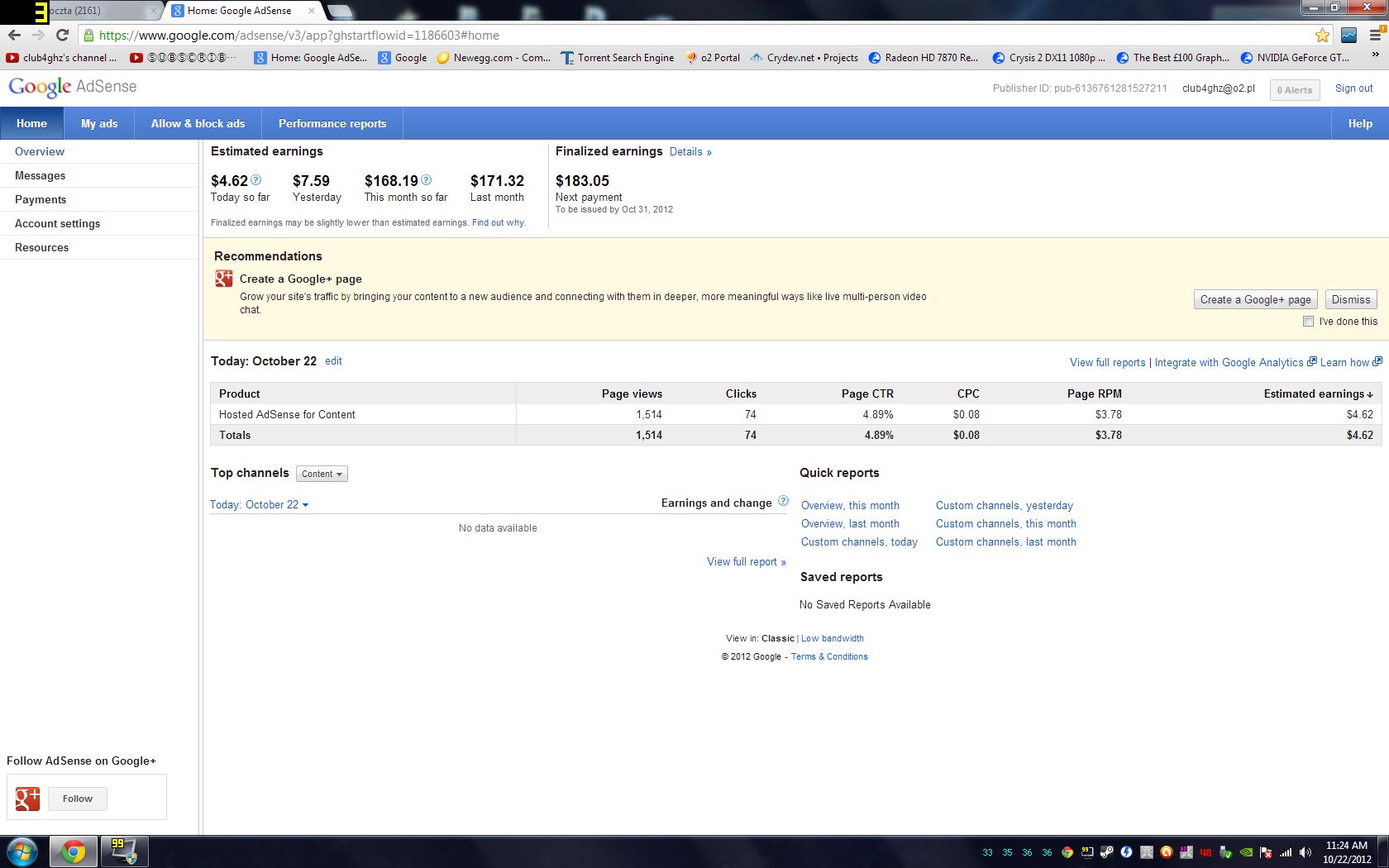Open a new tab using the new-tab button
Screen dimensions: 1389x868
[x=340, y=12]
